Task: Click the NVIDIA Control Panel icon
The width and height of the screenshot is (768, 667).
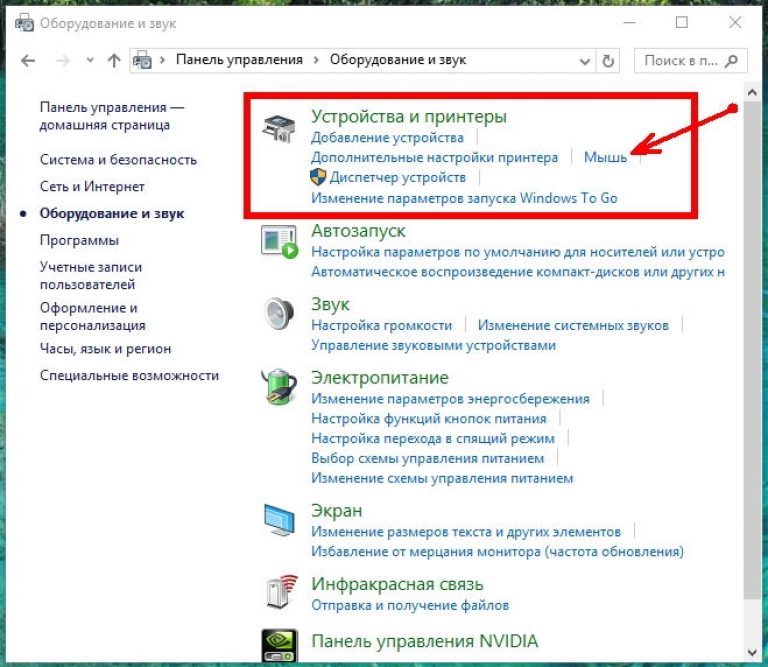Action: pos(279,647)
